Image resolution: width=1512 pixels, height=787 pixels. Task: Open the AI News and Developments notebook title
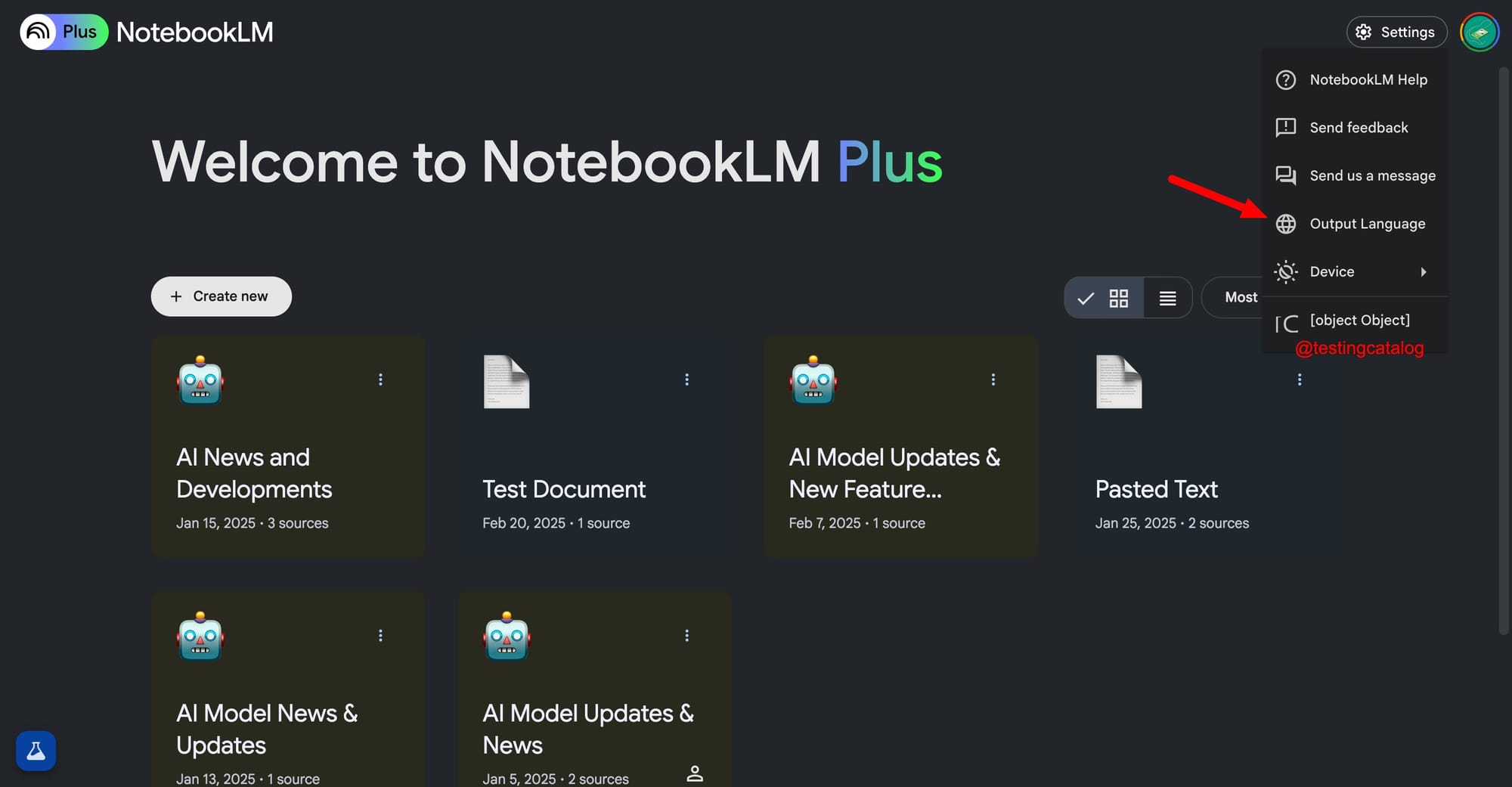[x=254, y=473]
